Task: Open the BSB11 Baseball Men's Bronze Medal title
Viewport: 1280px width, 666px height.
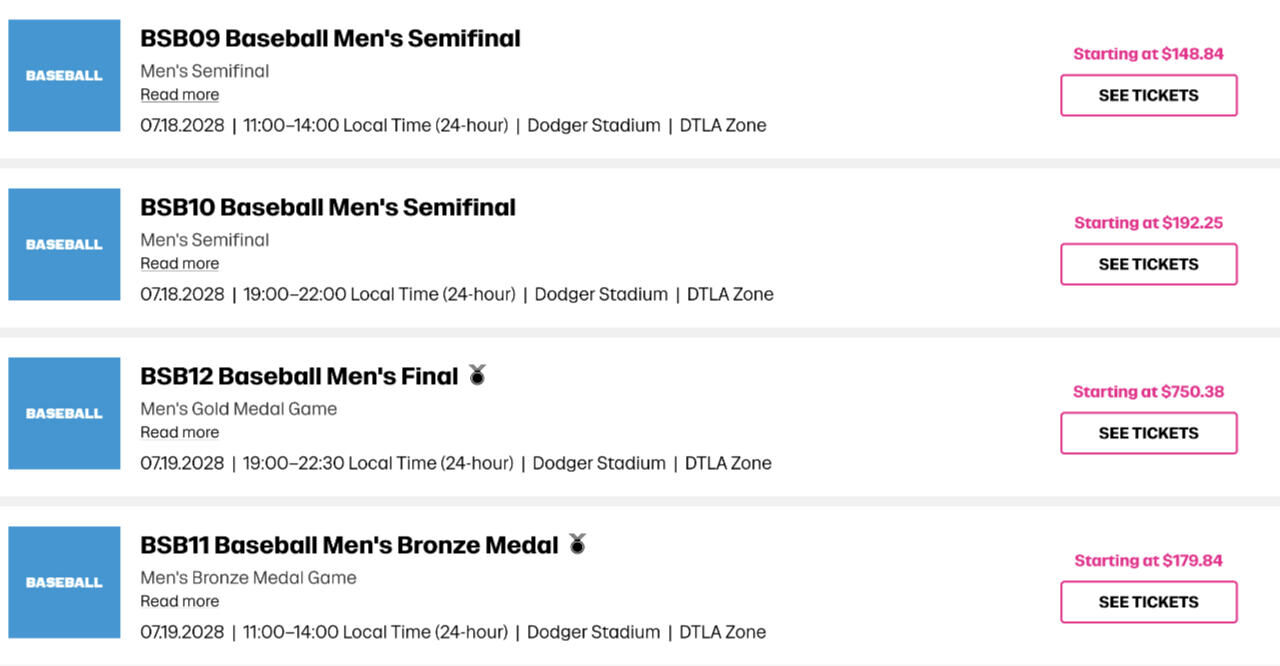Action: (349, 546)
